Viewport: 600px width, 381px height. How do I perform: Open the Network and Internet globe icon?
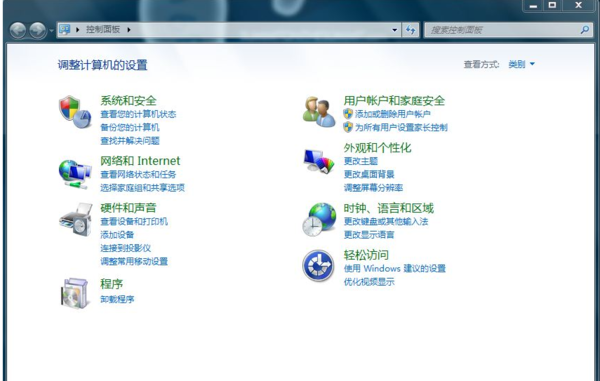[x=75, y=174]
